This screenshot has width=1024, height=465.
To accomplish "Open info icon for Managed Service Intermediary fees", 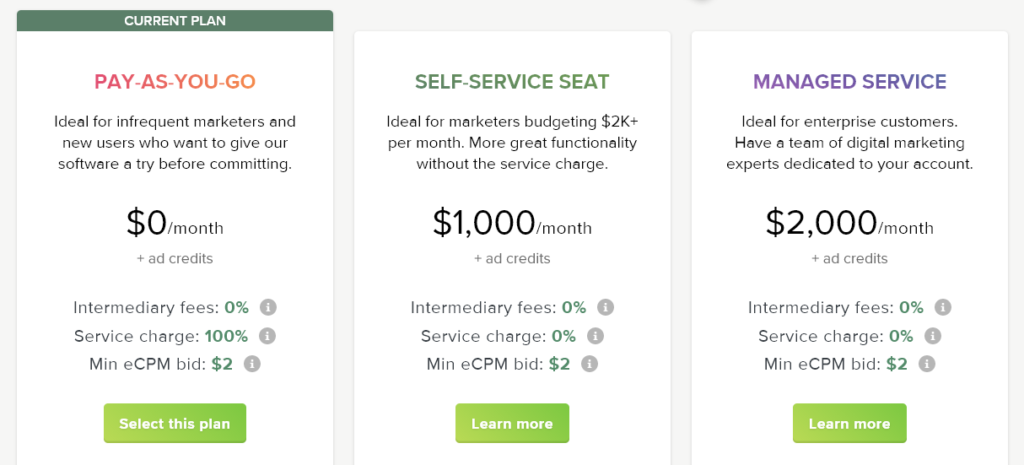I will [942, 307].
